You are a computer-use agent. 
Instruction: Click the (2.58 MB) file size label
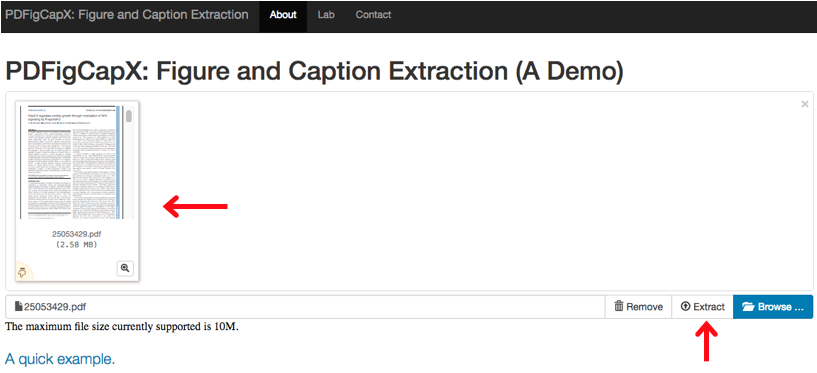click(x=77, y=244)
